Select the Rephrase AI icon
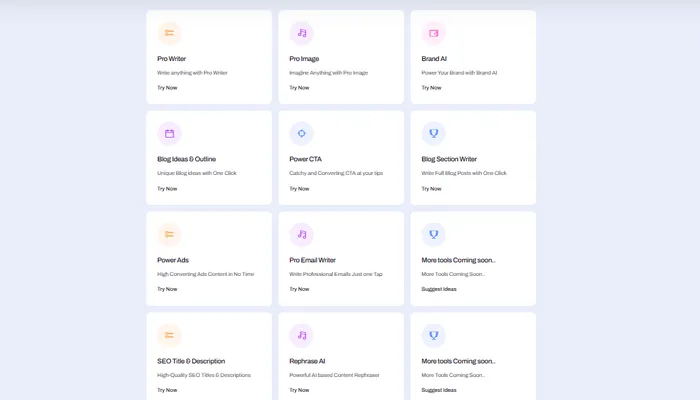Viewport: 700px width, 400px height. [301, 335]
